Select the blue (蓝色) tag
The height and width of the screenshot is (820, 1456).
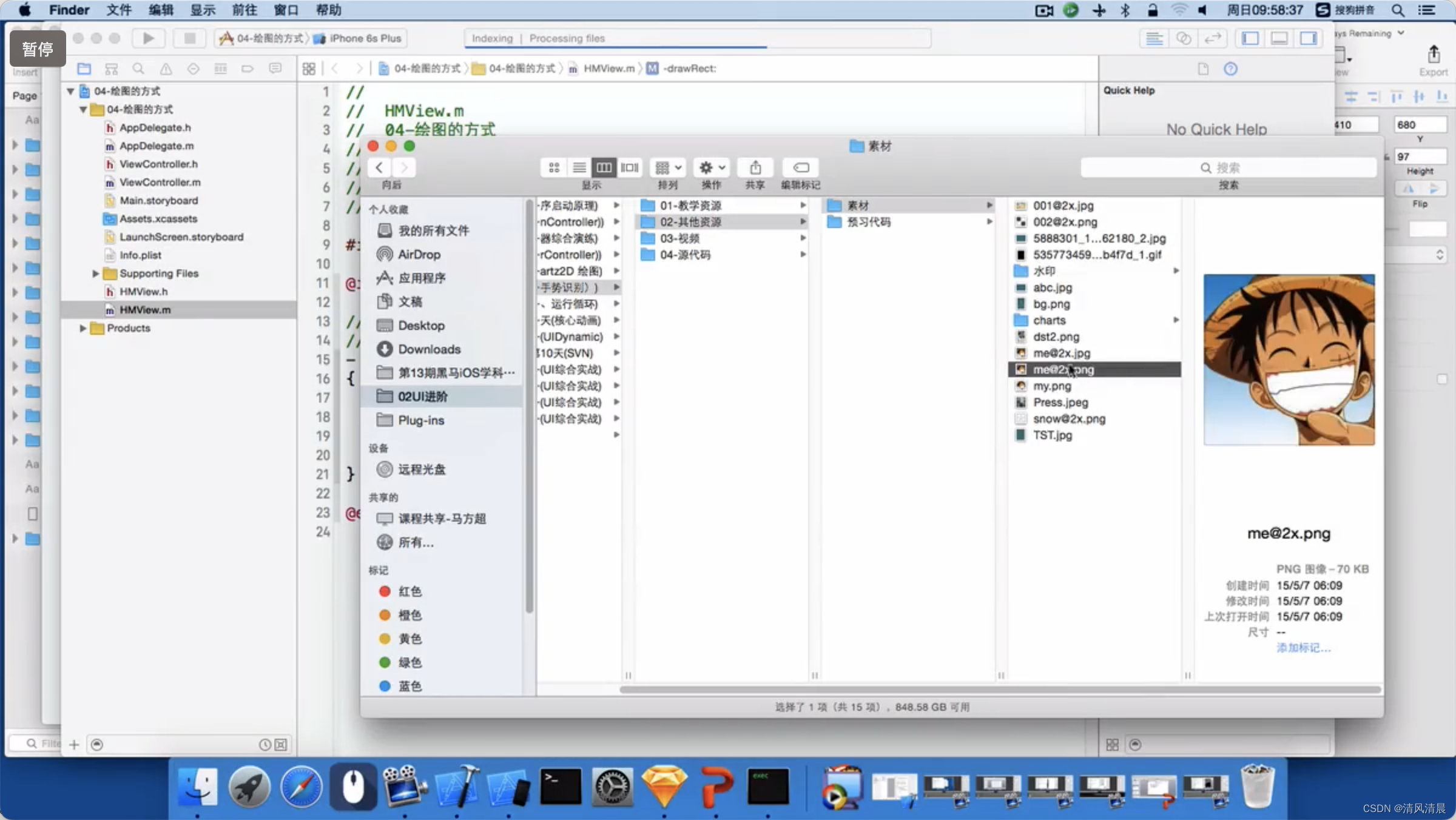tap(409, 685)
